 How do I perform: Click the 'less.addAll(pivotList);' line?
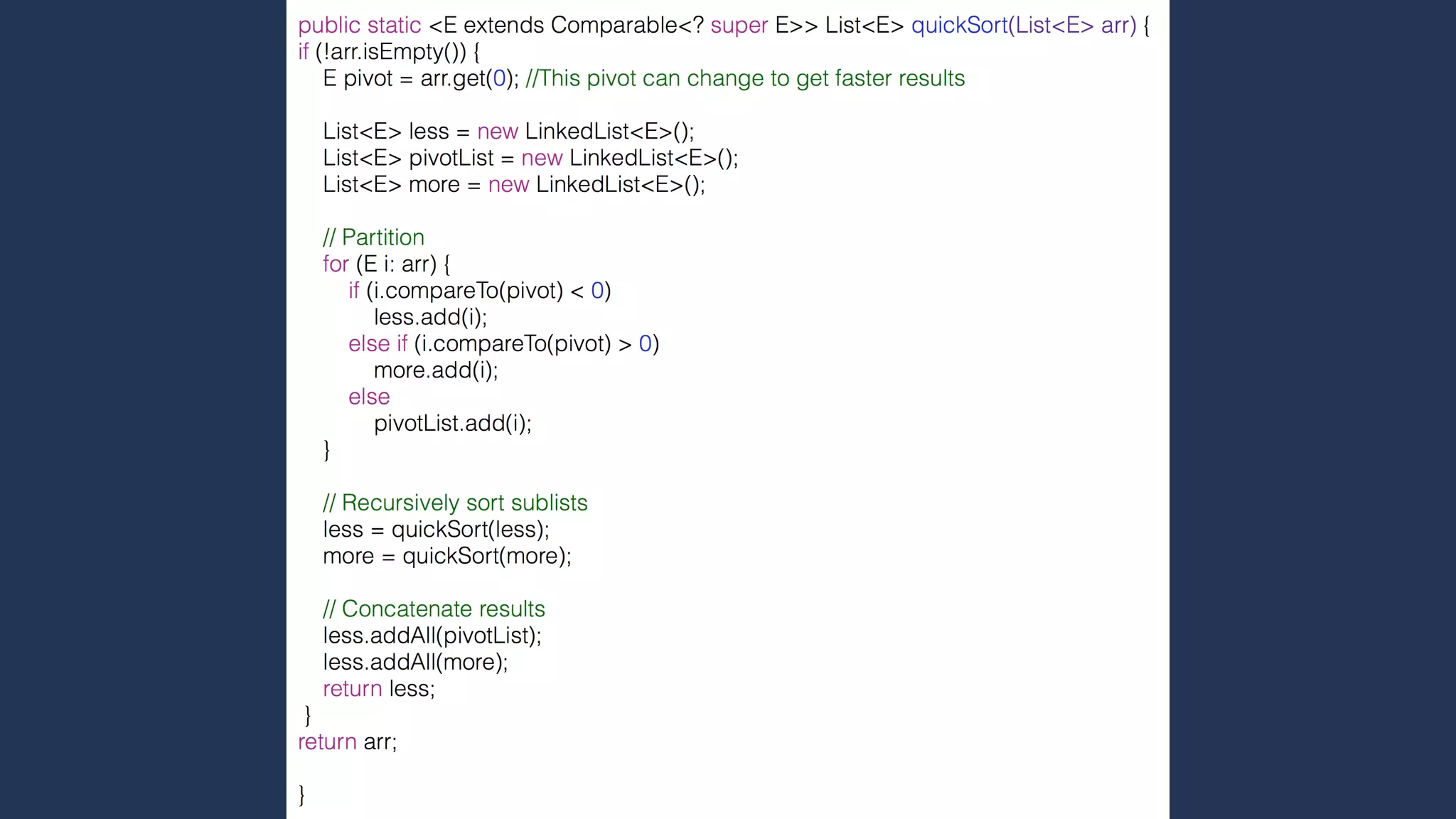coord(432,636)
